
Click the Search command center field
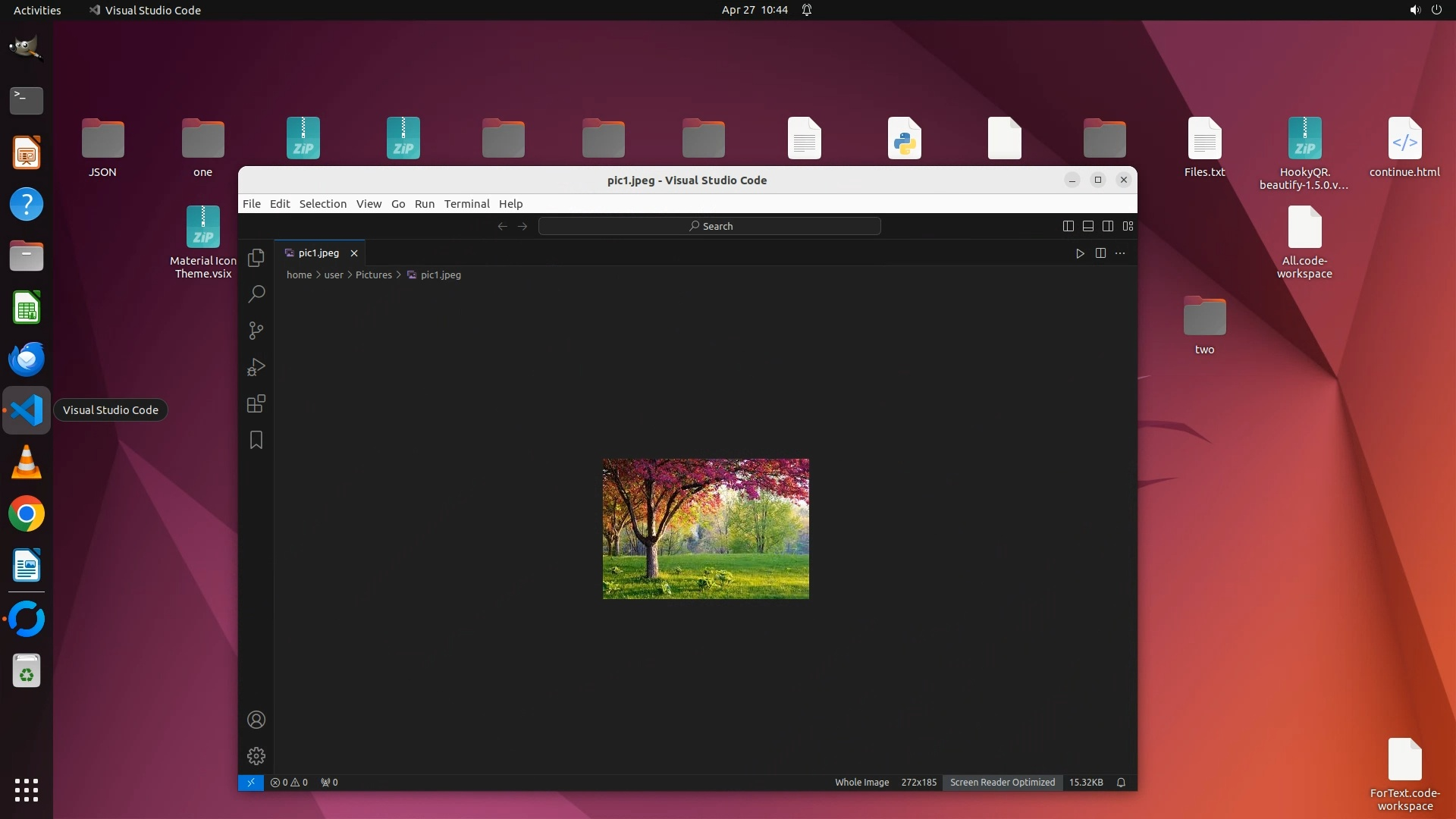(x=709, y=226)
